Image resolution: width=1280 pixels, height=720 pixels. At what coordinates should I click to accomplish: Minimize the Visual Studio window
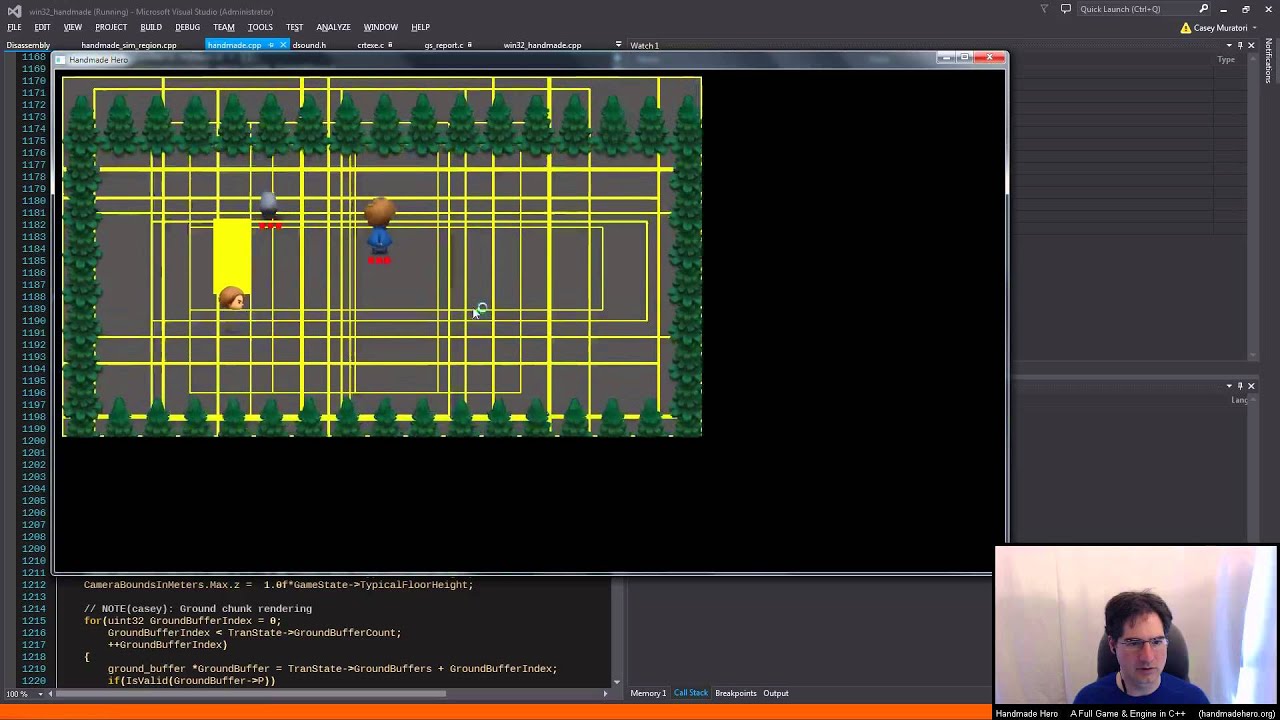tap(1223, 9)
